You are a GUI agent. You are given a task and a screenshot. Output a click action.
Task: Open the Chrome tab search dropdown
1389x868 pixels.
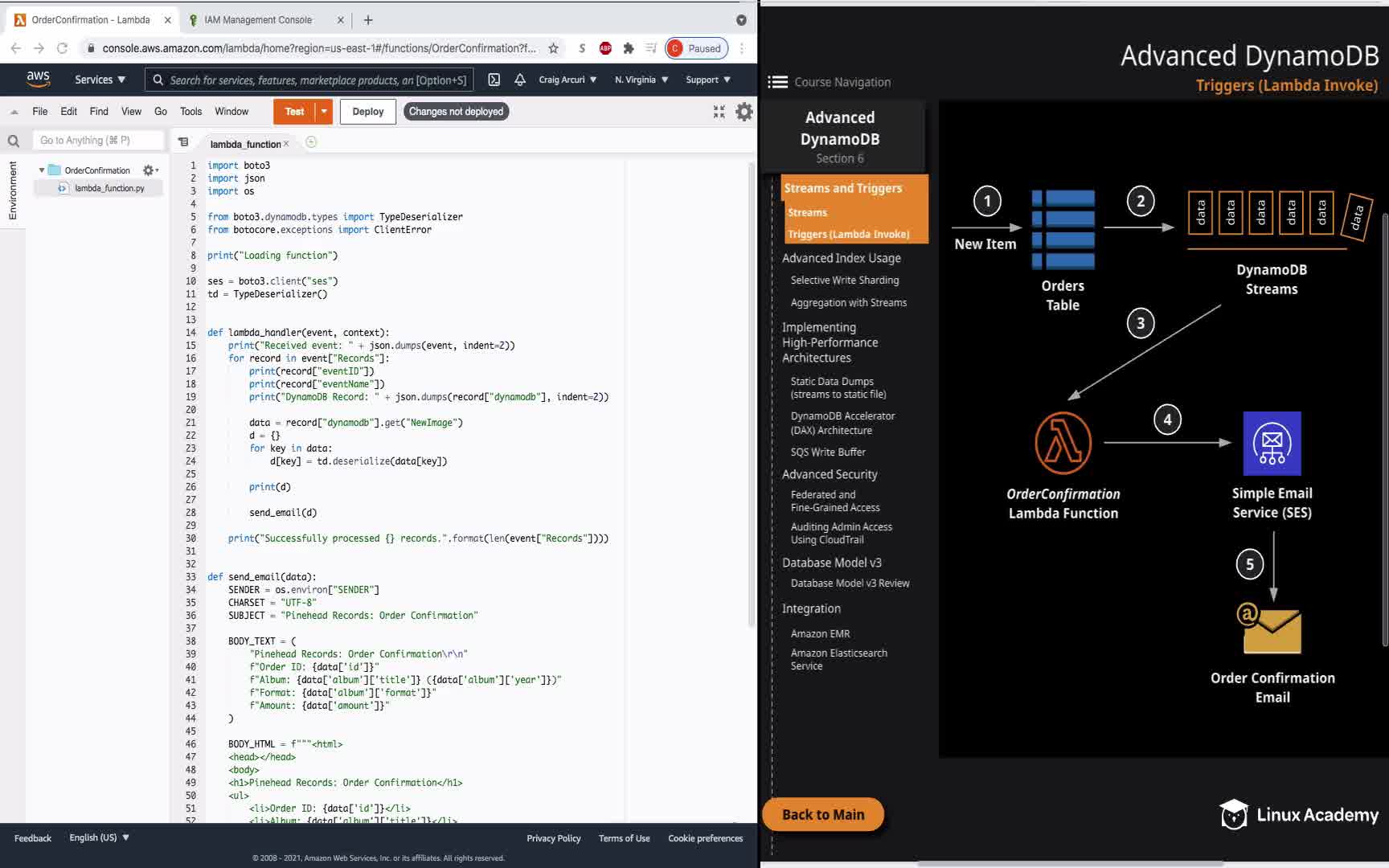click(741, 20)
